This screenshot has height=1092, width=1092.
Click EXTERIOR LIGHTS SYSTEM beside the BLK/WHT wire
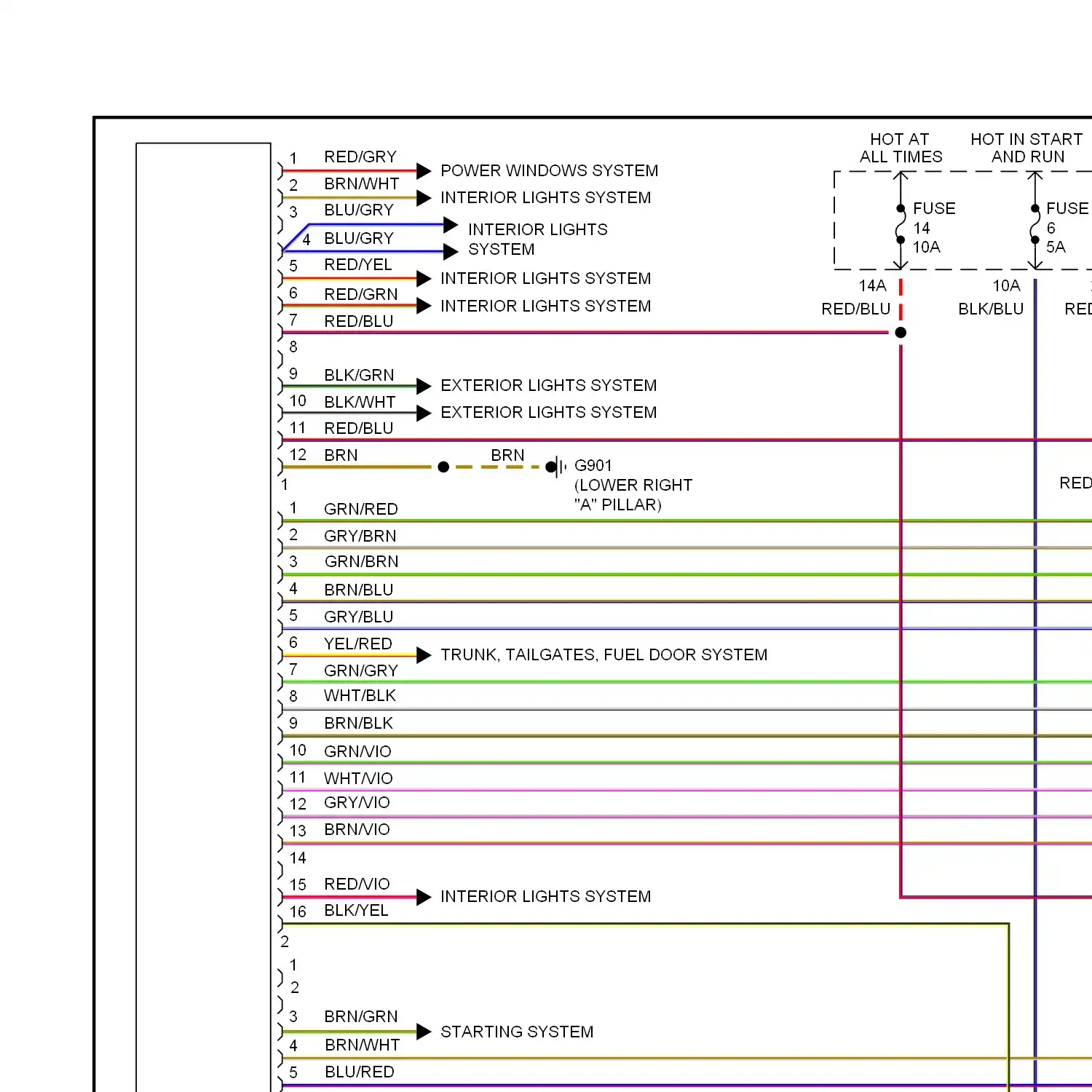548,412
